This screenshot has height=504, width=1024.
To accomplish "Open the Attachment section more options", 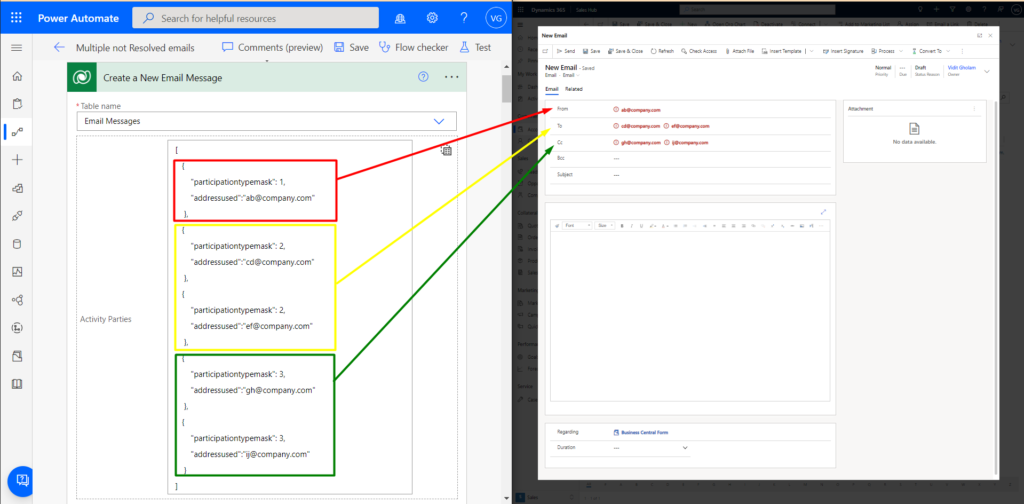I will (x=974, y=109).
